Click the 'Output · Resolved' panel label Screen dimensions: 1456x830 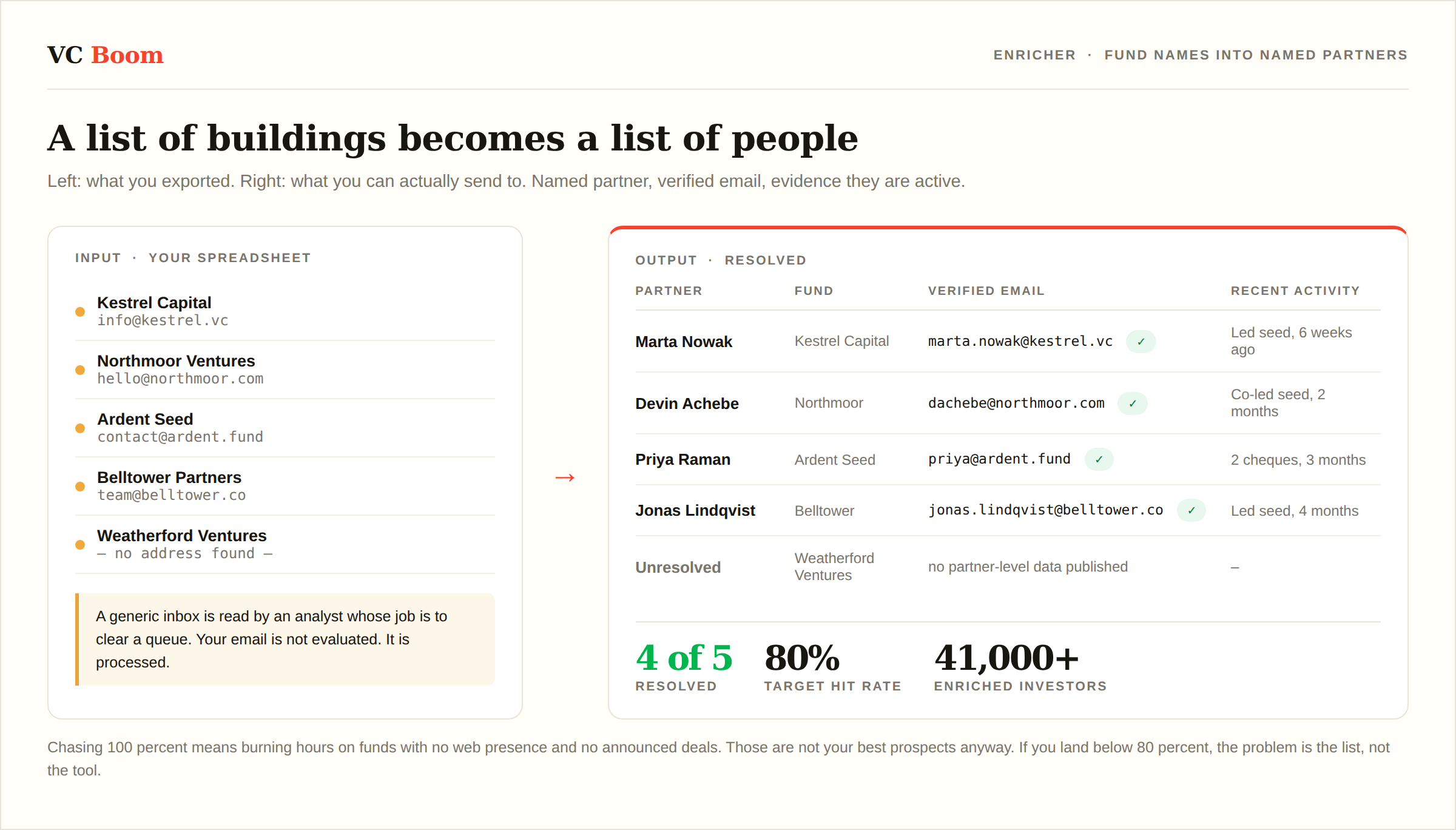click(721, 260)
